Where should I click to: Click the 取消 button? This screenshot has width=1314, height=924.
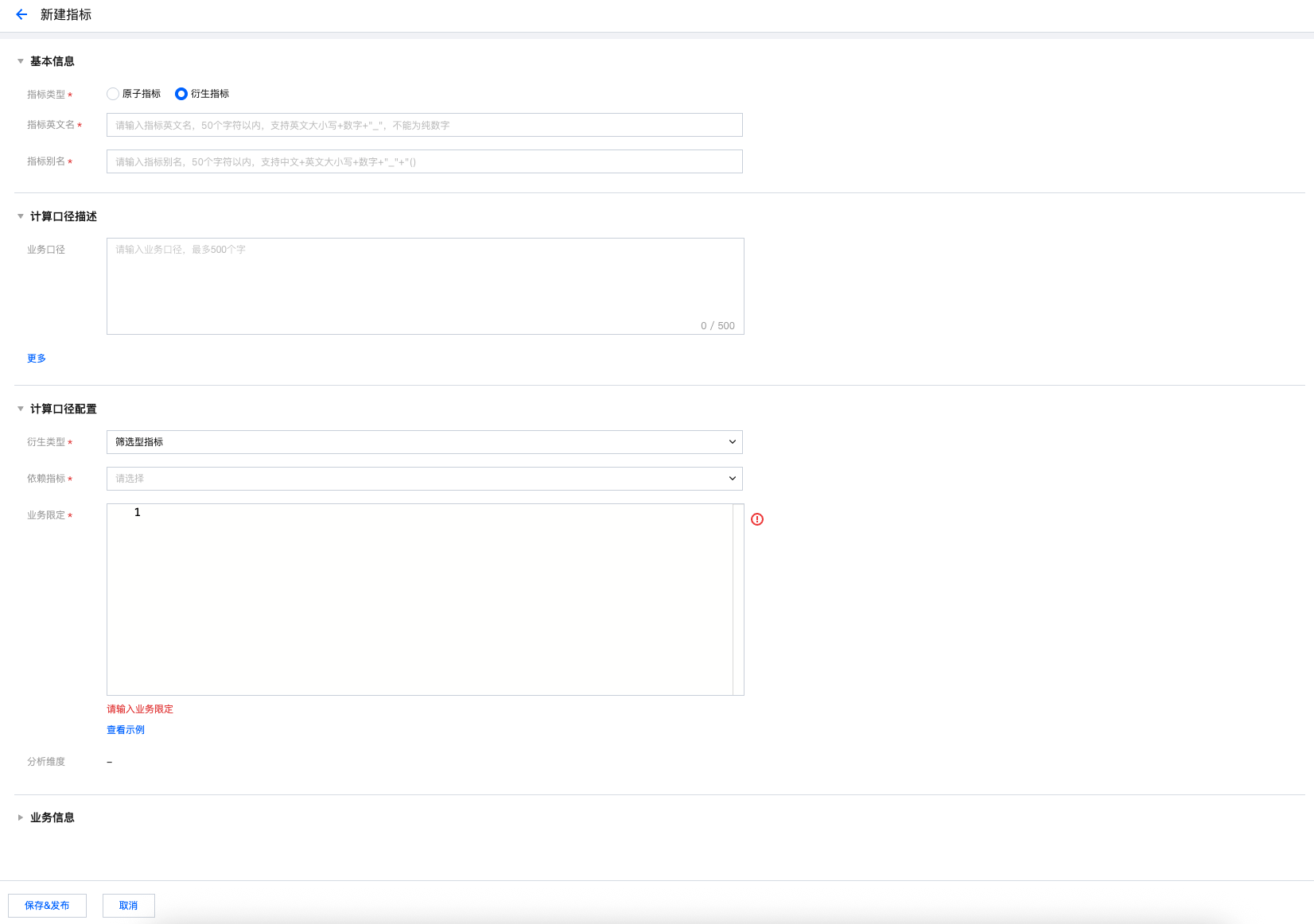click(x=129, y=906)
